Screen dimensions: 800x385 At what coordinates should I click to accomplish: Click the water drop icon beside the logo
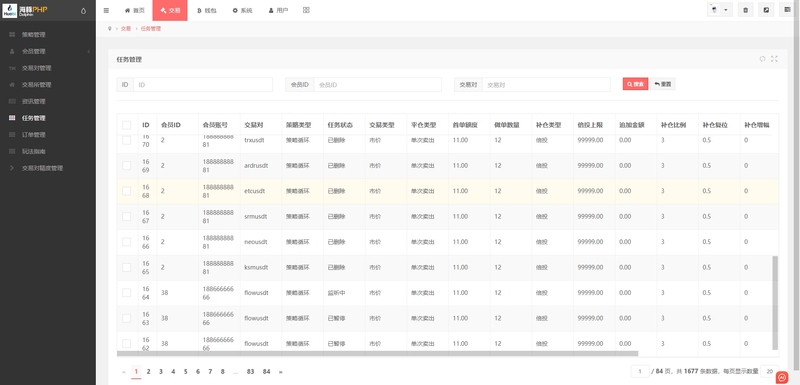(x=83, y=11)
